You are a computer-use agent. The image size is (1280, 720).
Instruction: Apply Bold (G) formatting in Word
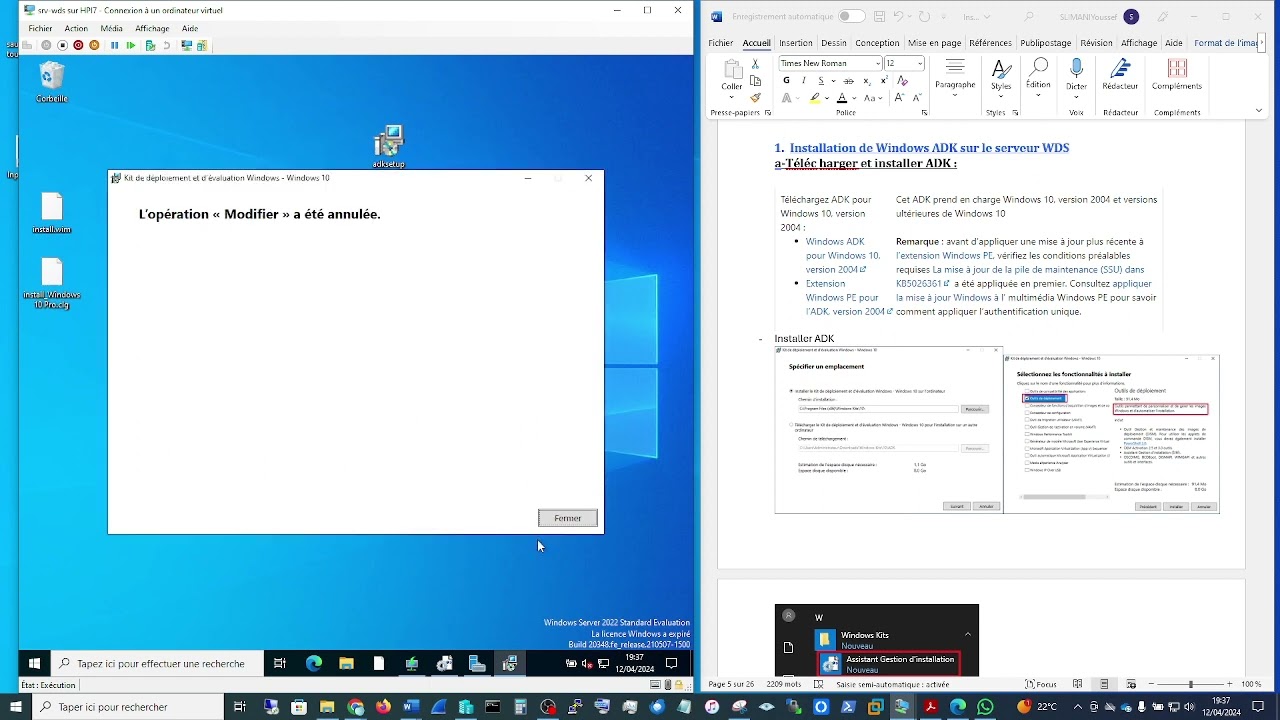pos(786,80)
